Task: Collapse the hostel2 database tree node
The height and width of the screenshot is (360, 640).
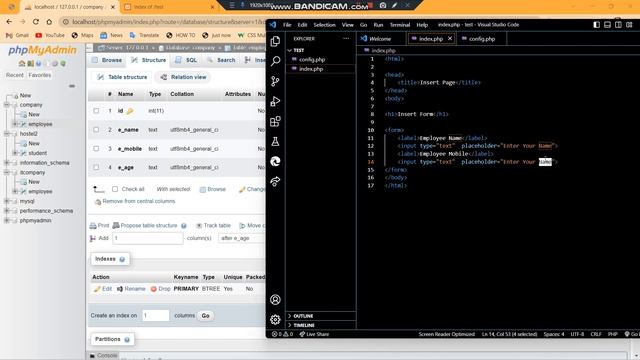Action: (7, 134)
